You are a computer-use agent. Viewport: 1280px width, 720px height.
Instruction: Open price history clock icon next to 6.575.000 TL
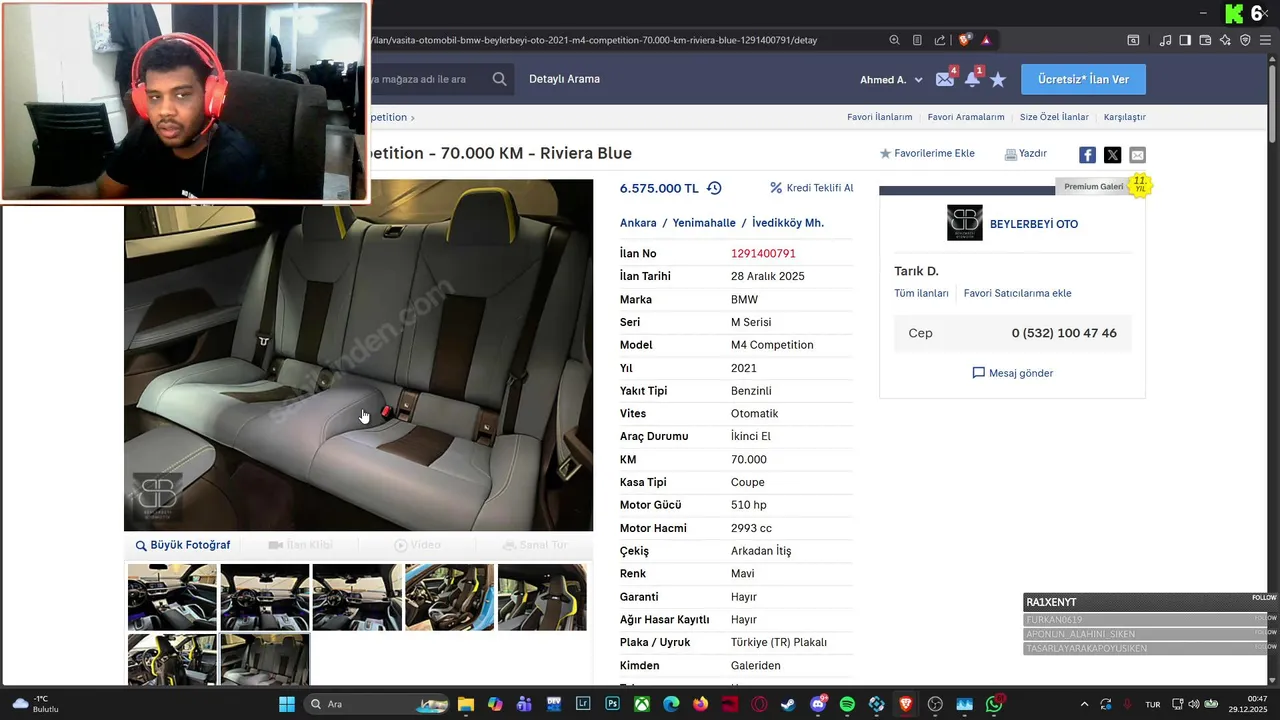click(714, 188)
